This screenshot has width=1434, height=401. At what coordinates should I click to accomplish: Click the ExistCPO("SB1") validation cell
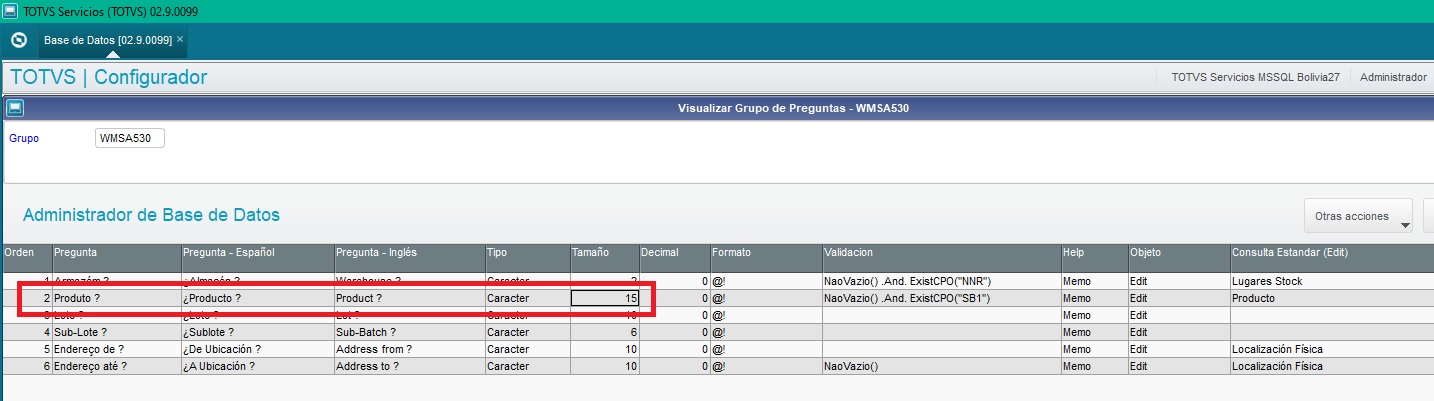coord(942,298)
